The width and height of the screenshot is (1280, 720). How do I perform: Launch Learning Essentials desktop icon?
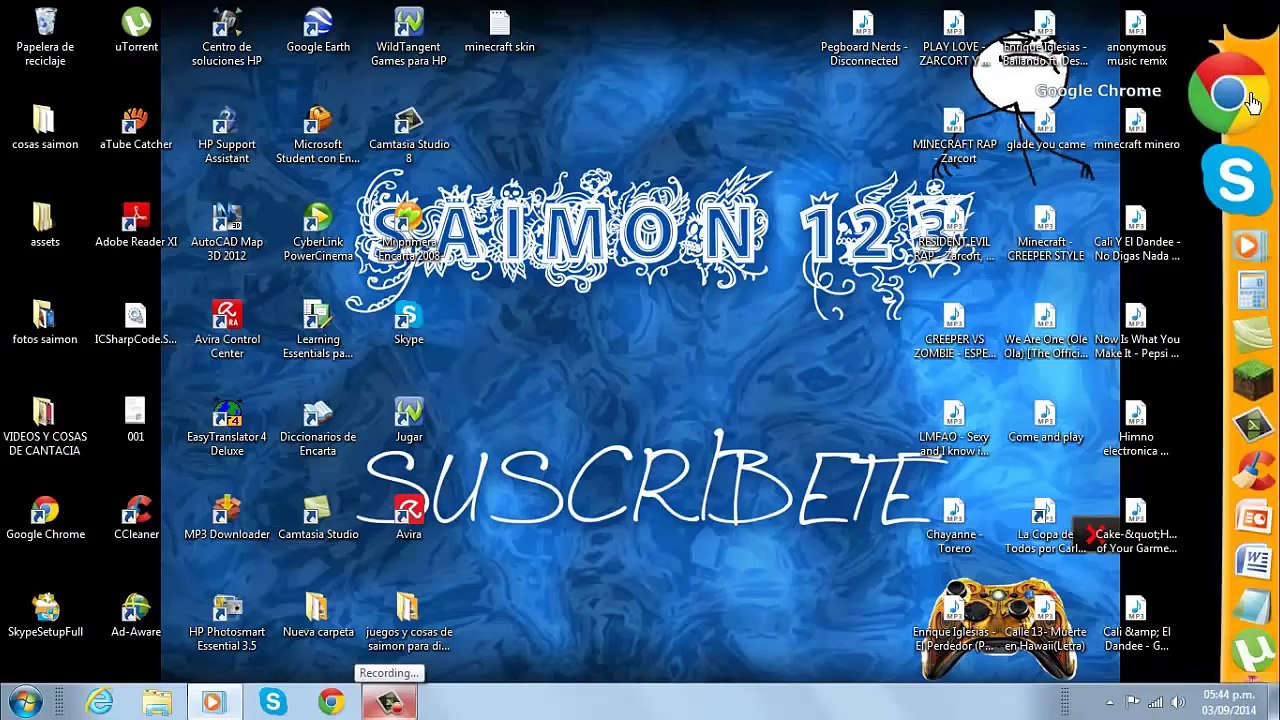click(x=318, y=329)
